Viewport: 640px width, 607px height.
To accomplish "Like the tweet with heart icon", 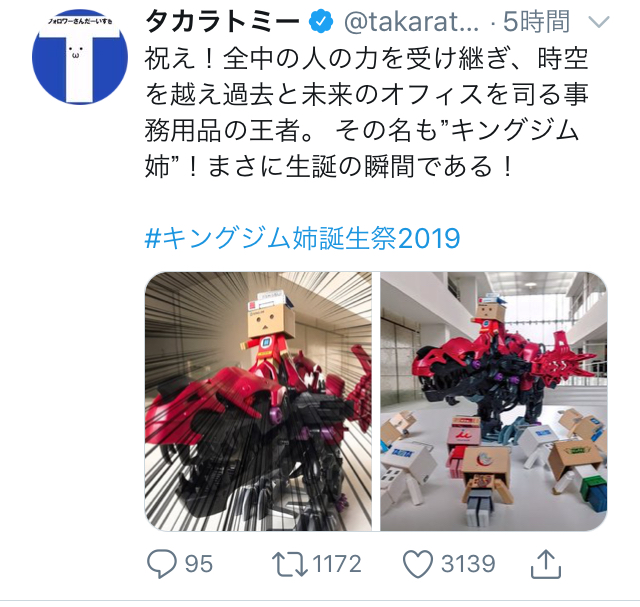I will (418, 564).
